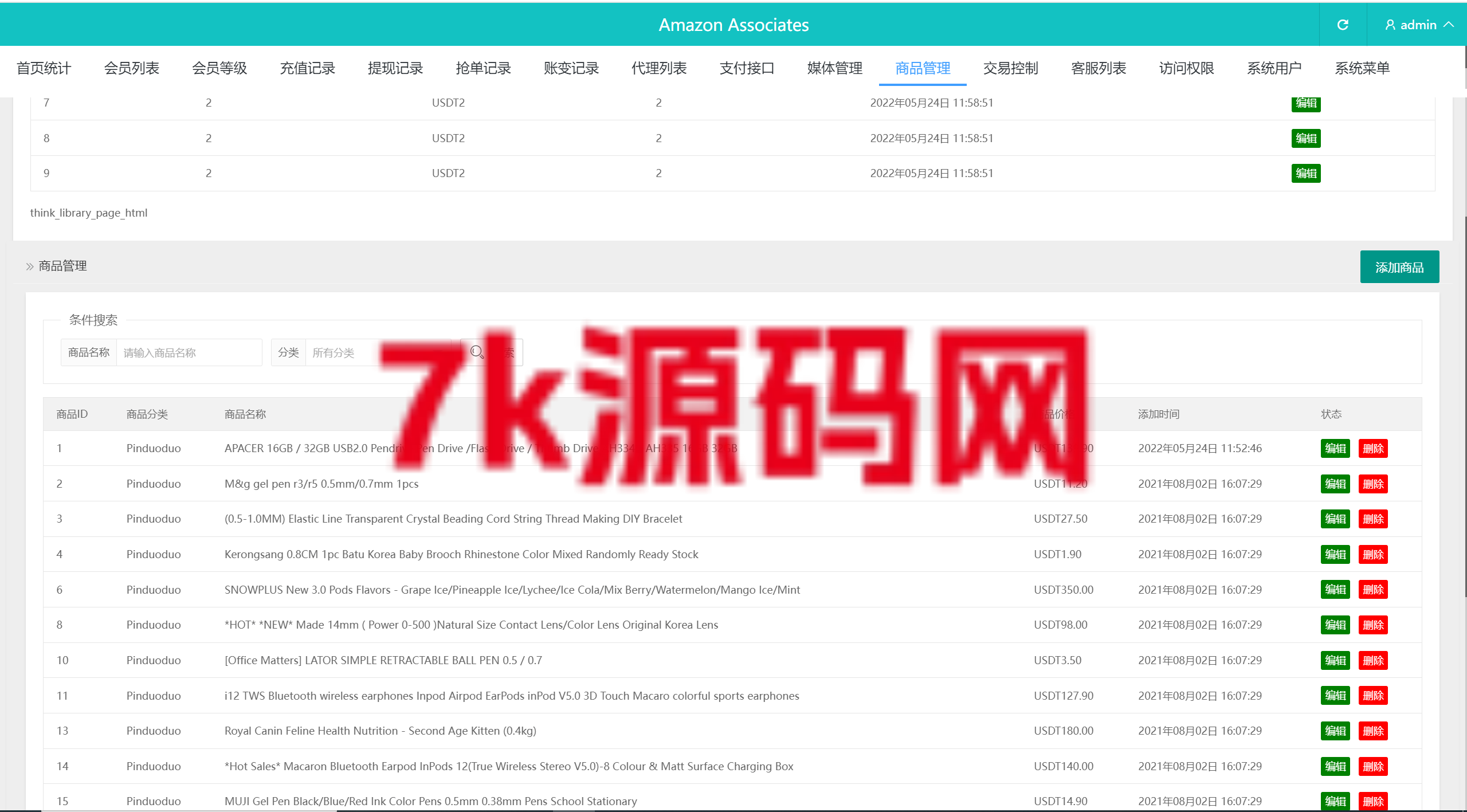Delete the Contact Lens product row
Viewport: 1467px width, 812px height.
(x=1373, y=625)
